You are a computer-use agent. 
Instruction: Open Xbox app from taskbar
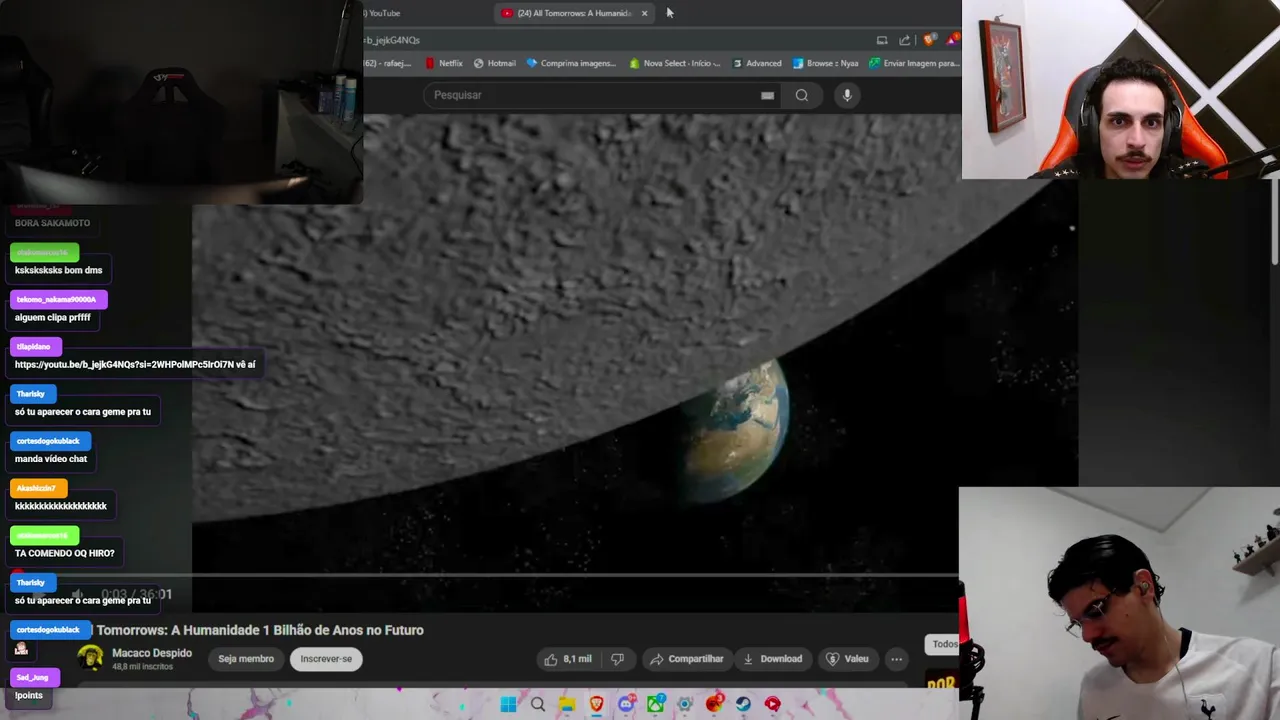(655, 704)
